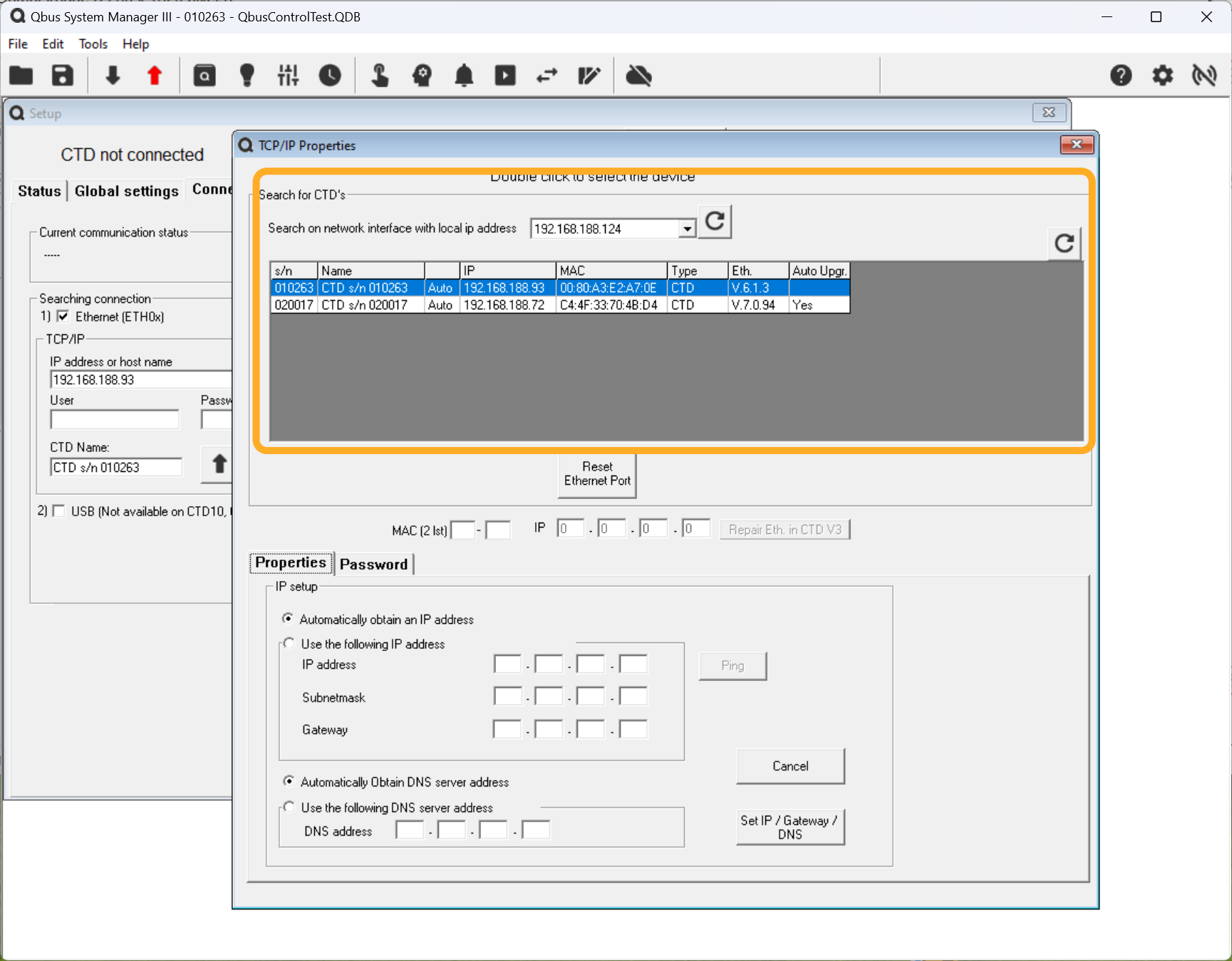The image size is (1232, 961).
Task: Close the TCP/IP Properties dialog
Action: pos(1077,145)
